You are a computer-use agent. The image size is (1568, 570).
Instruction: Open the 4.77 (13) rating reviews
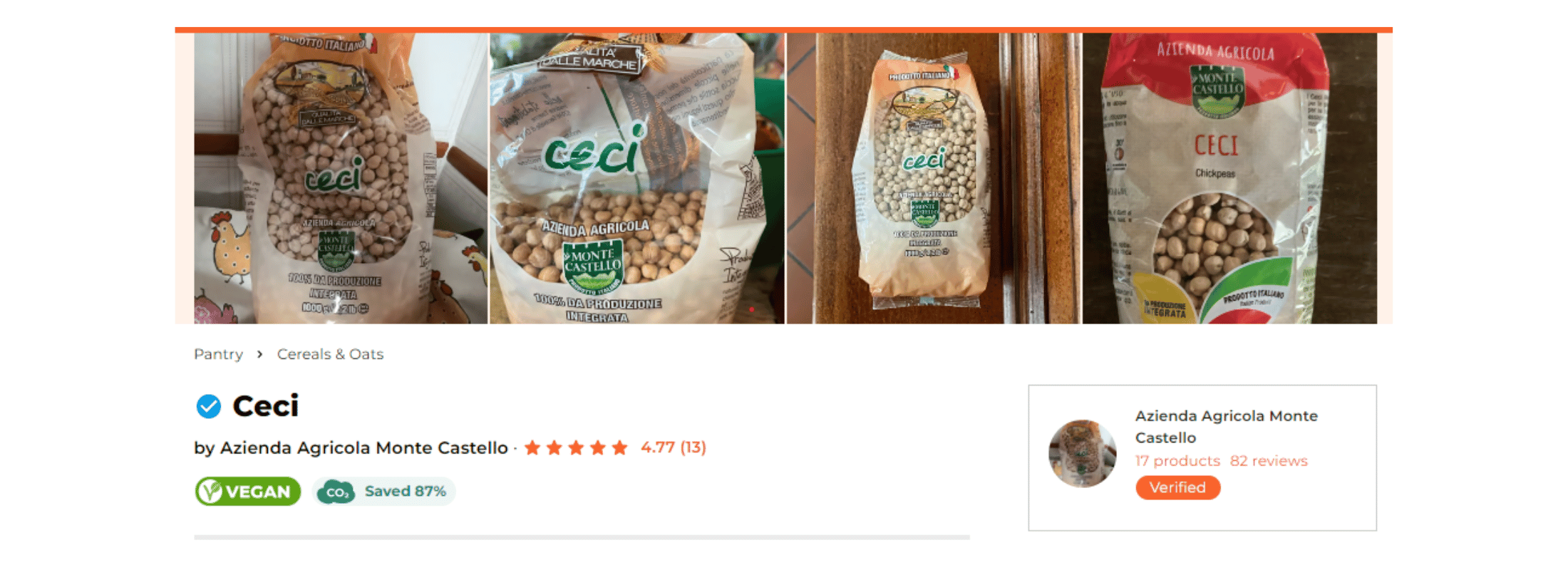(673, 447)
